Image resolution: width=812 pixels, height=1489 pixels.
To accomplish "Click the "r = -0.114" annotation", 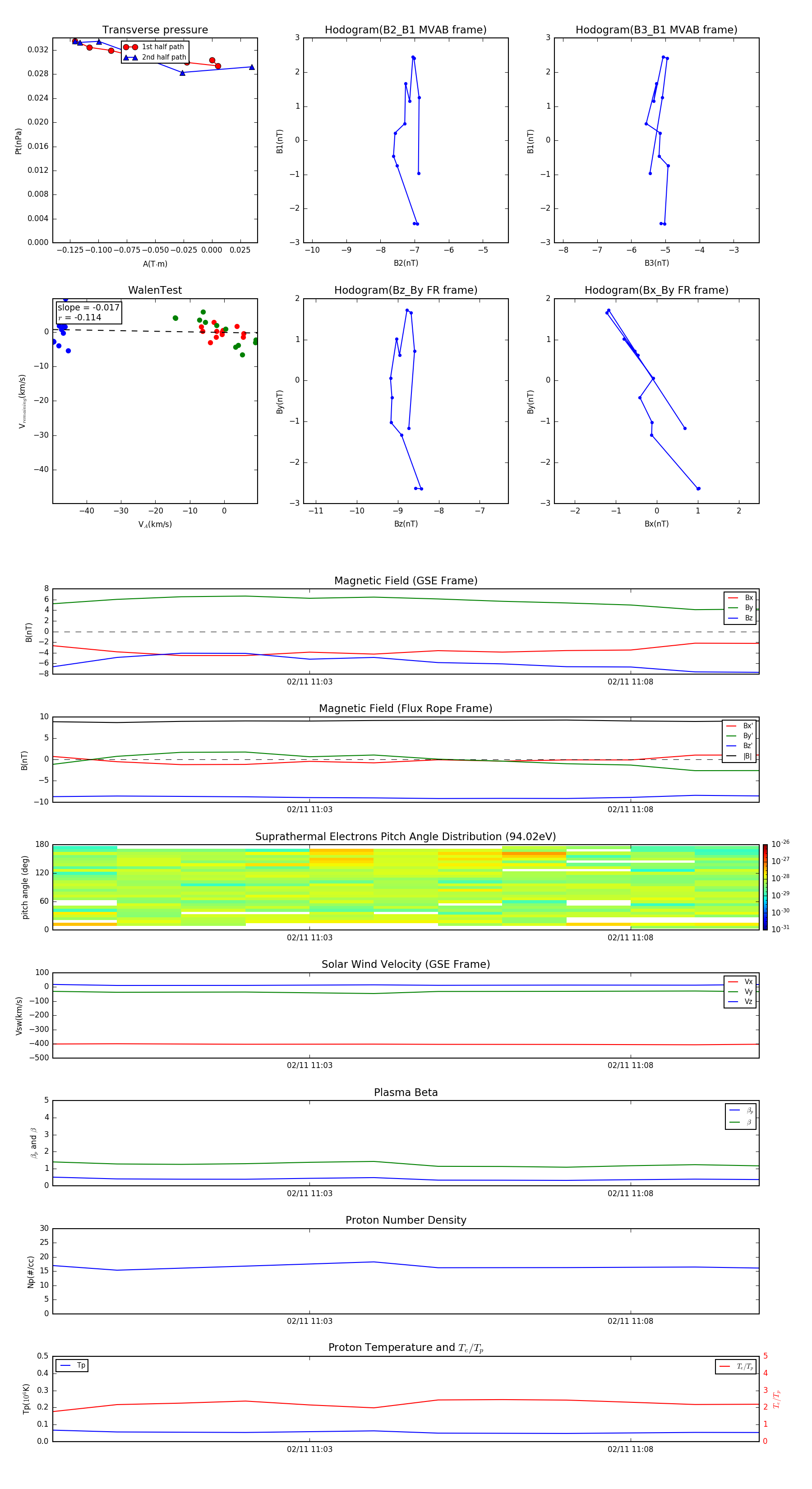I will pos(80,317).
